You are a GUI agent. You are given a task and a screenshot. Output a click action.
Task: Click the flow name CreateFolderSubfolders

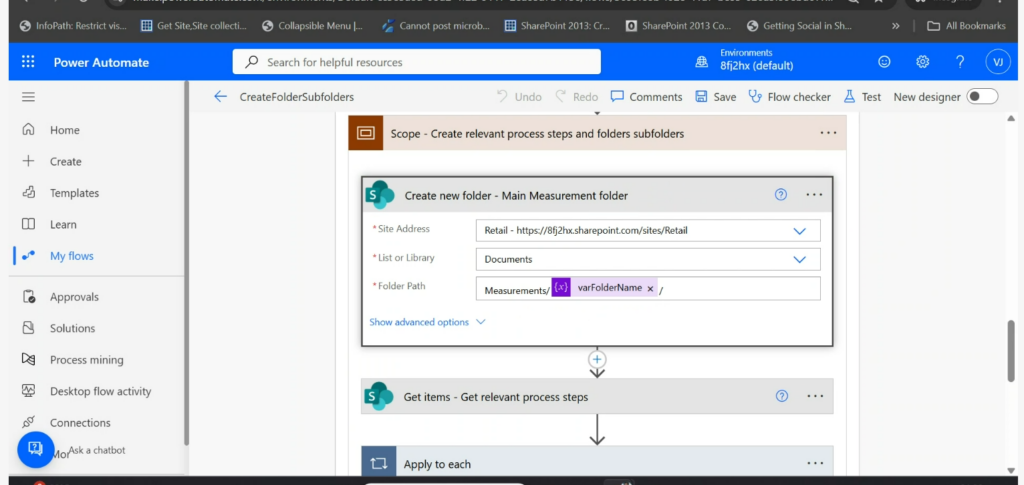click(296, 97)
